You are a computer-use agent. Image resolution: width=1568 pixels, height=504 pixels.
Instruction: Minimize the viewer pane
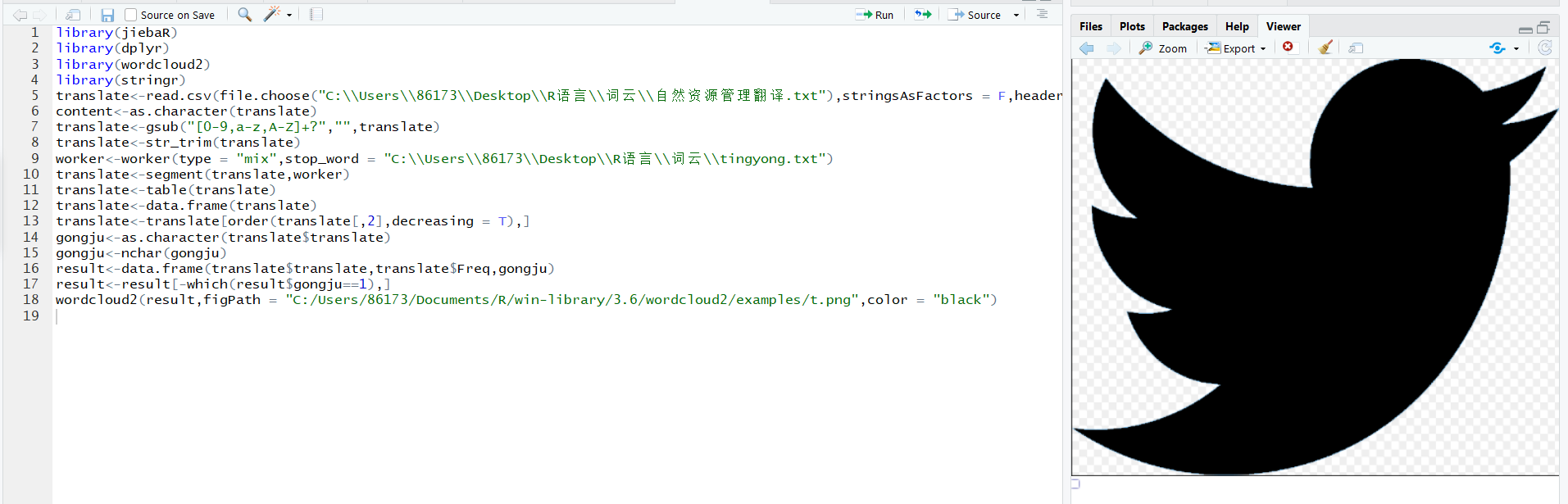[1525, 29]
